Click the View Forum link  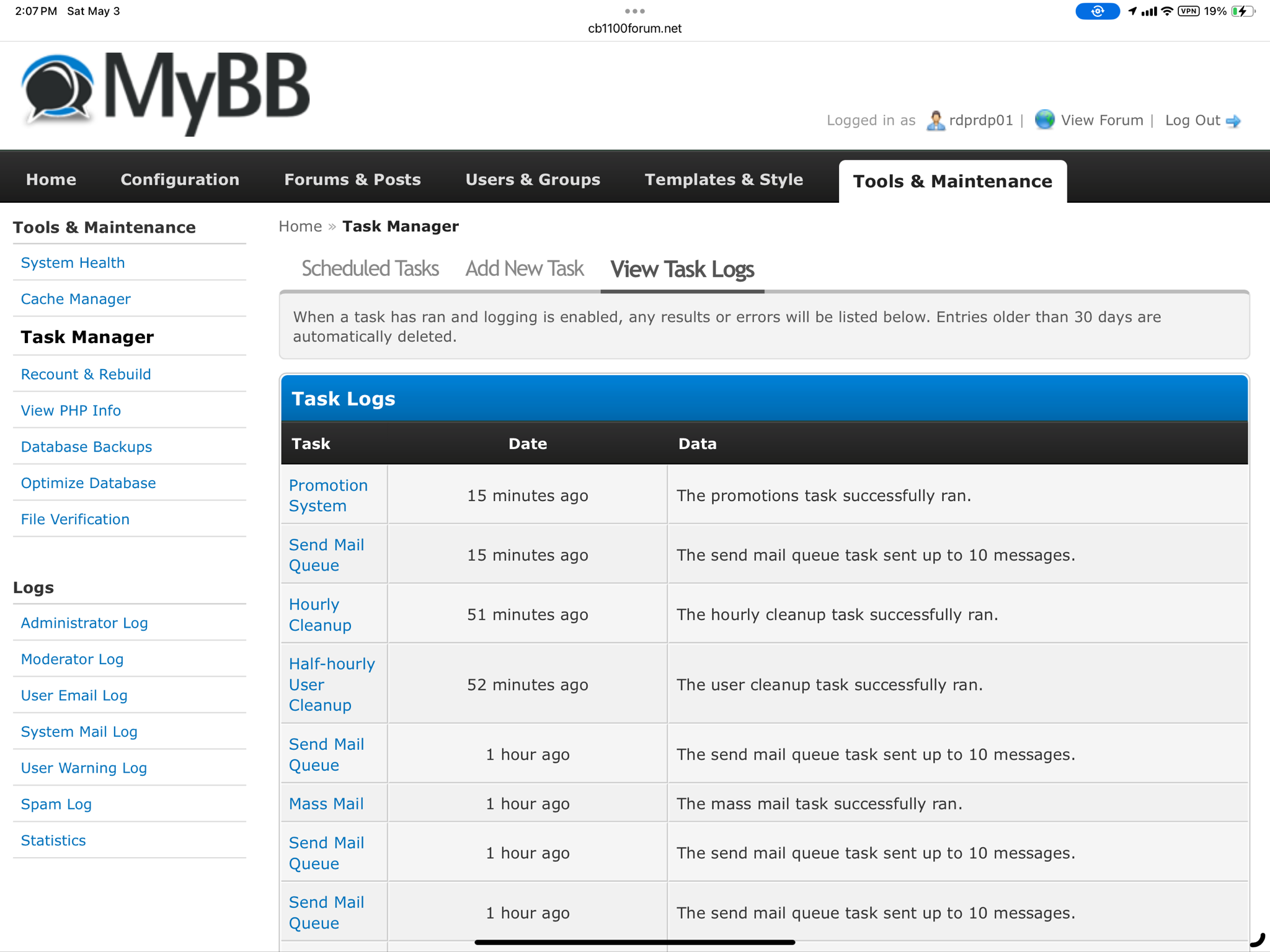click(1102, 120)
